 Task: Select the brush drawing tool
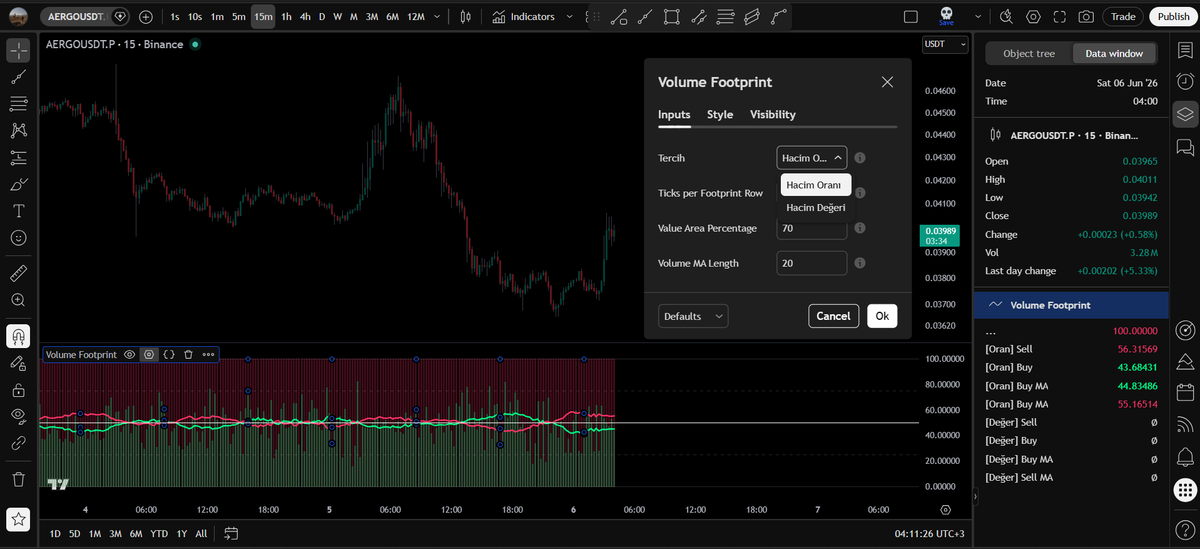tap(18, 184)
